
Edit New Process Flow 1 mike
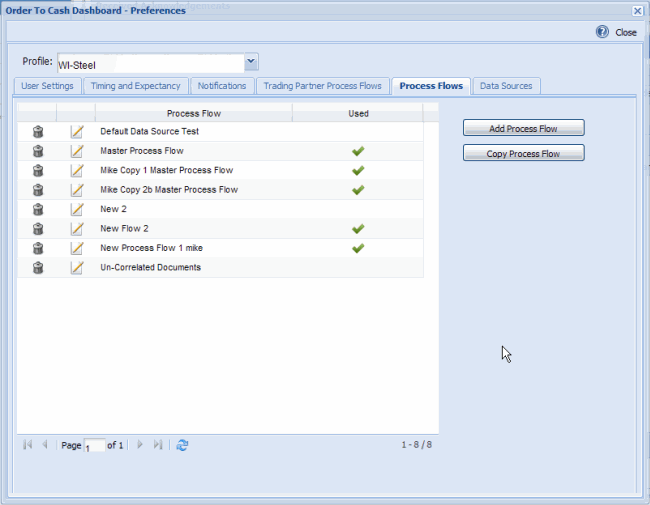point(77,249)
